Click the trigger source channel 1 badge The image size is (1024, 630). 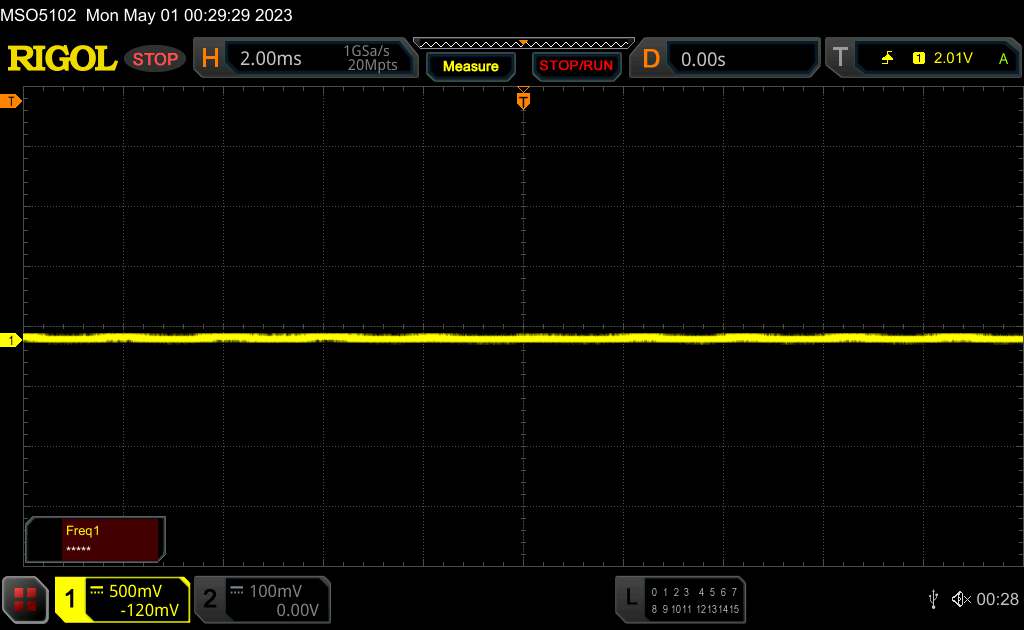[918, 59]
